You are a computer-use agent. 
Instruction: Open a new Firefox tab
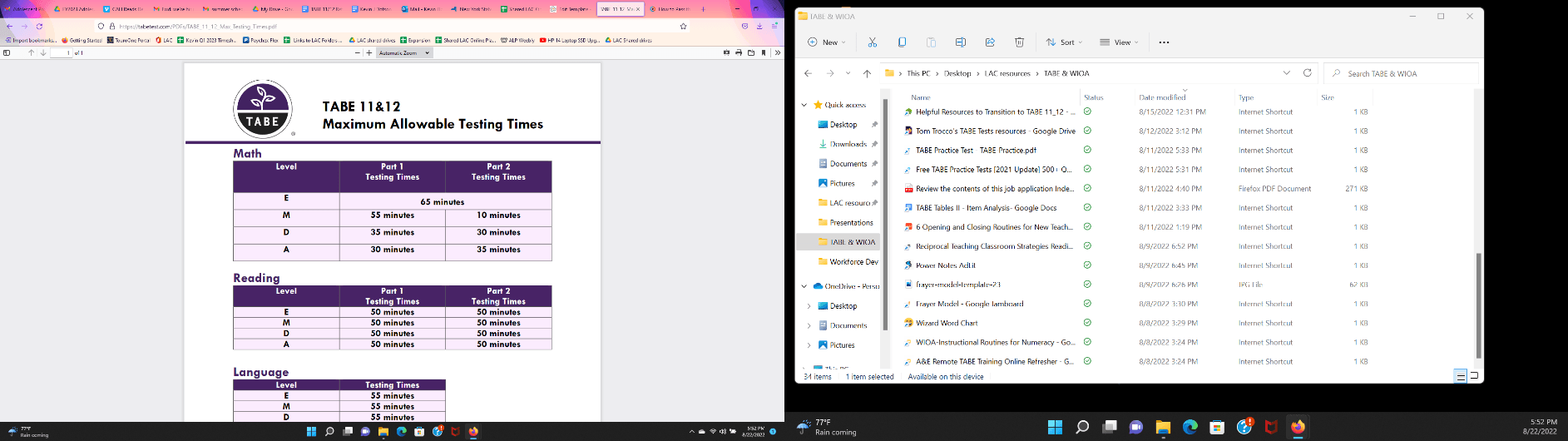click(x=703, y=8)
